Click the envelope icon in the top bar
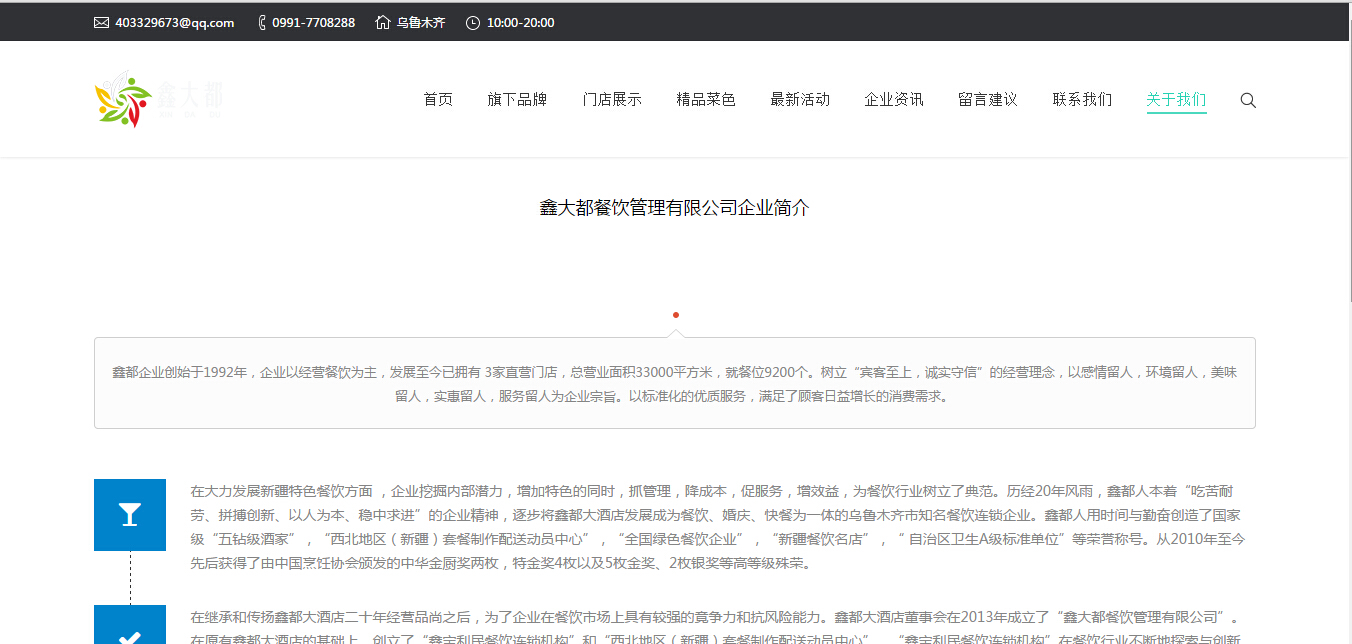 101,23
